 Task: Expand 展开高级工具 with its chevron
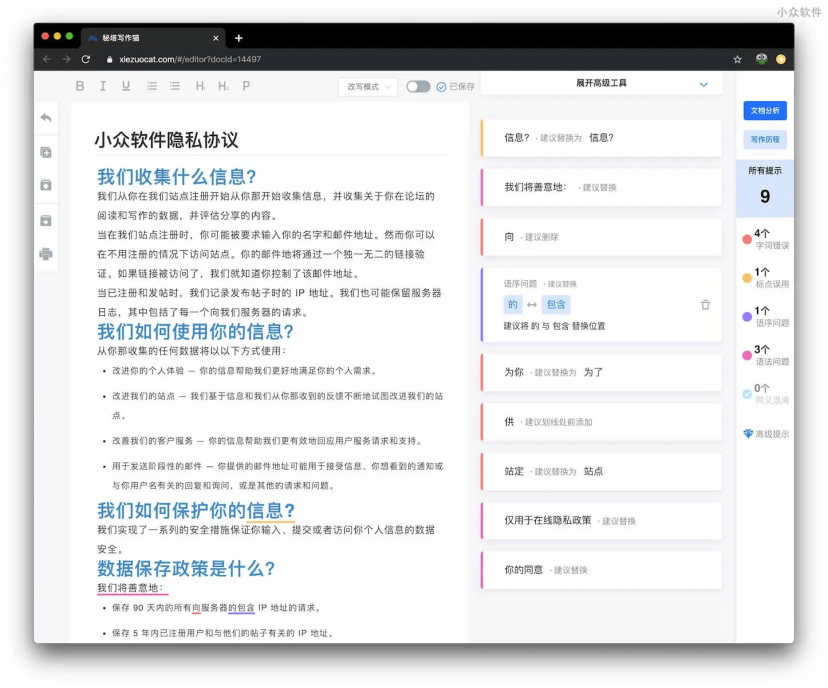(x=703, y=85)
